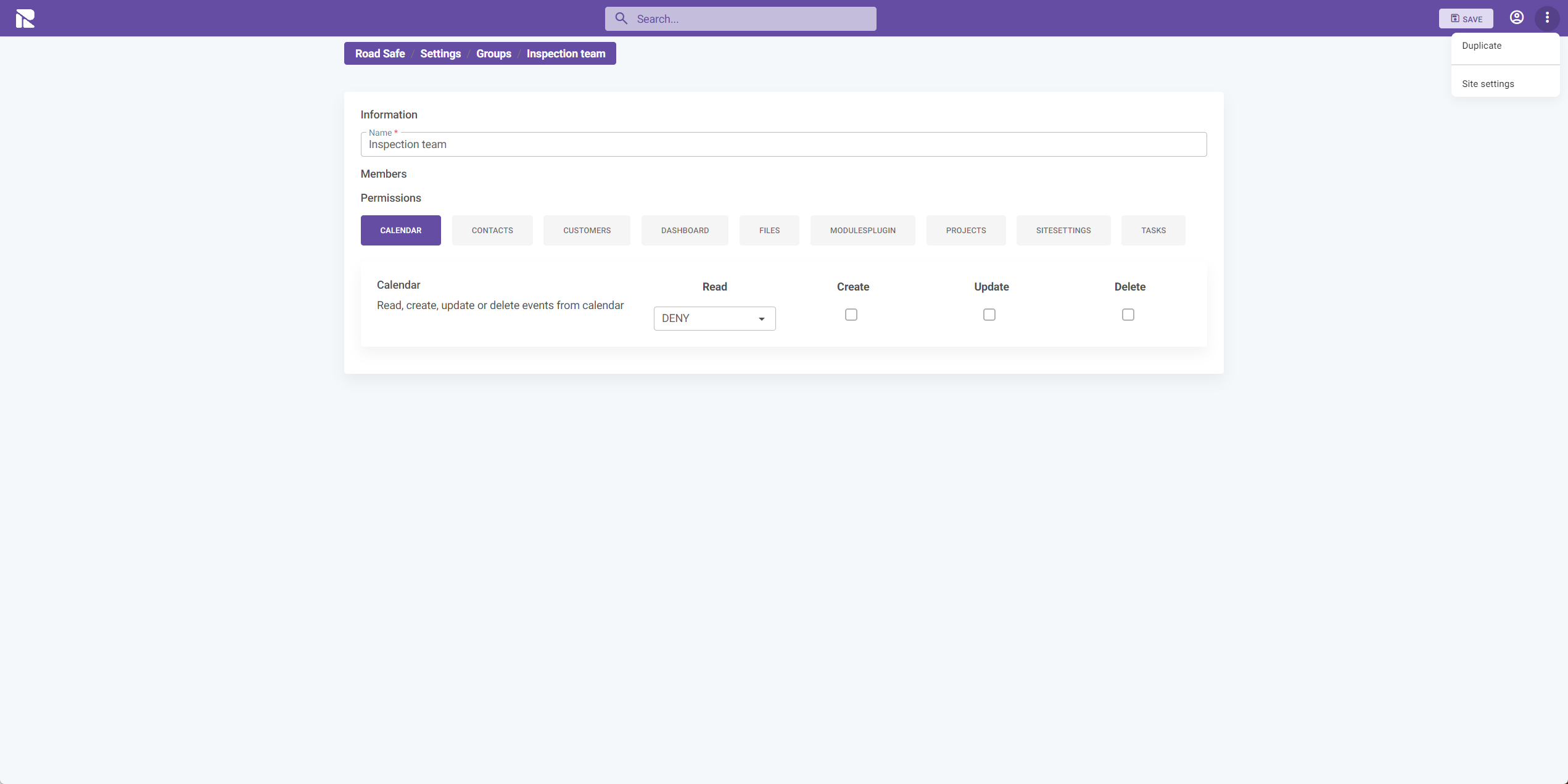This screenshot has width=1568, height=784.
Task: Click the user profile icon top right
Action: tap(1520, 18)
